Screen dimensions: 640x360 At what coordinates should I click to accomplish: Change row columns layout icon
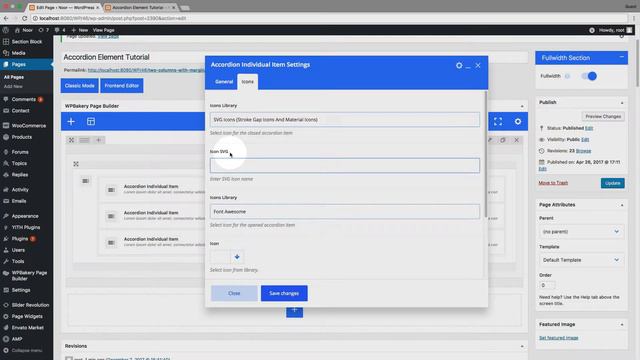pos(84,140)
